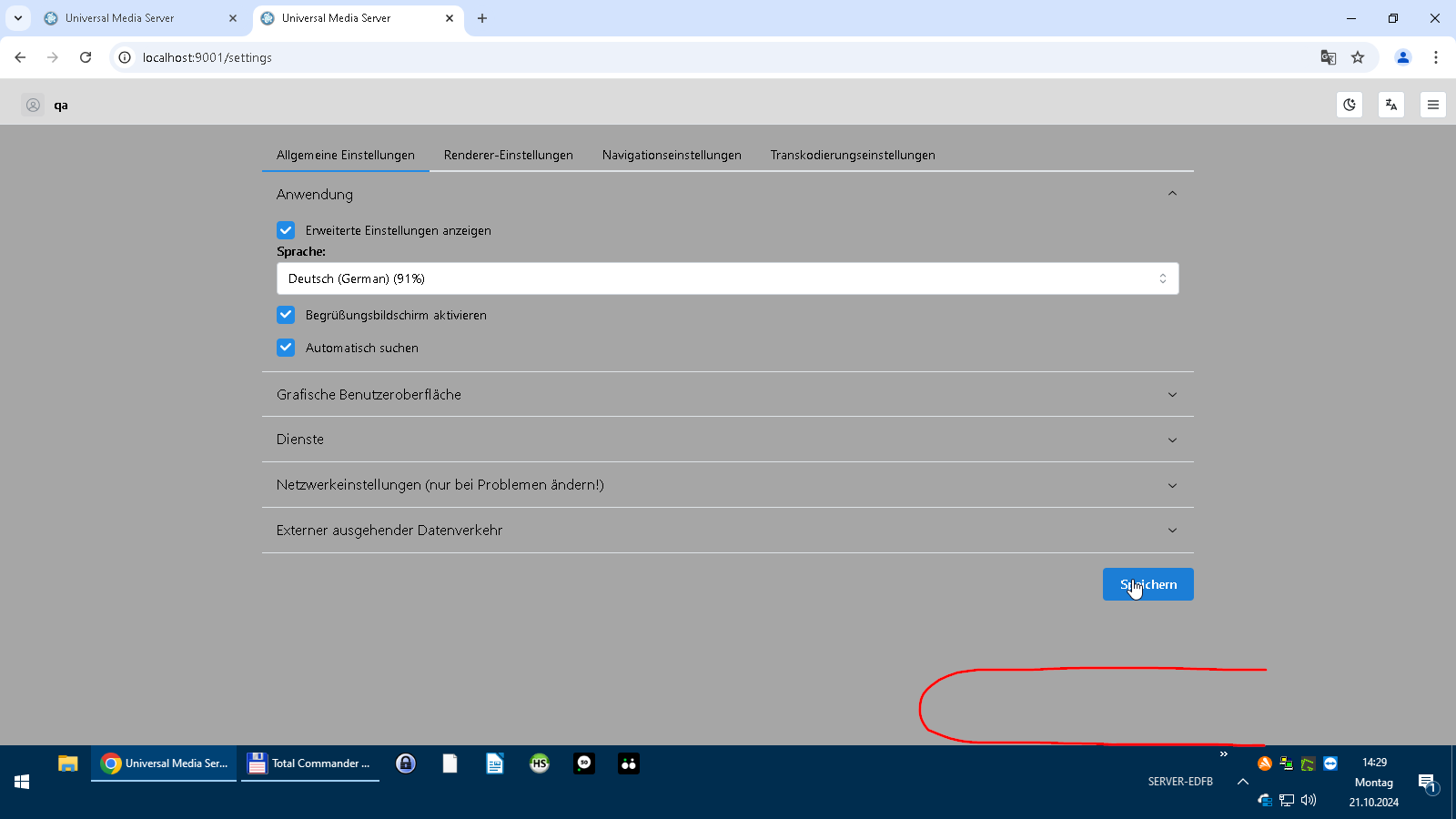
Task: Toggle Automatisch suchen checkbox
Action: [286, 348]
